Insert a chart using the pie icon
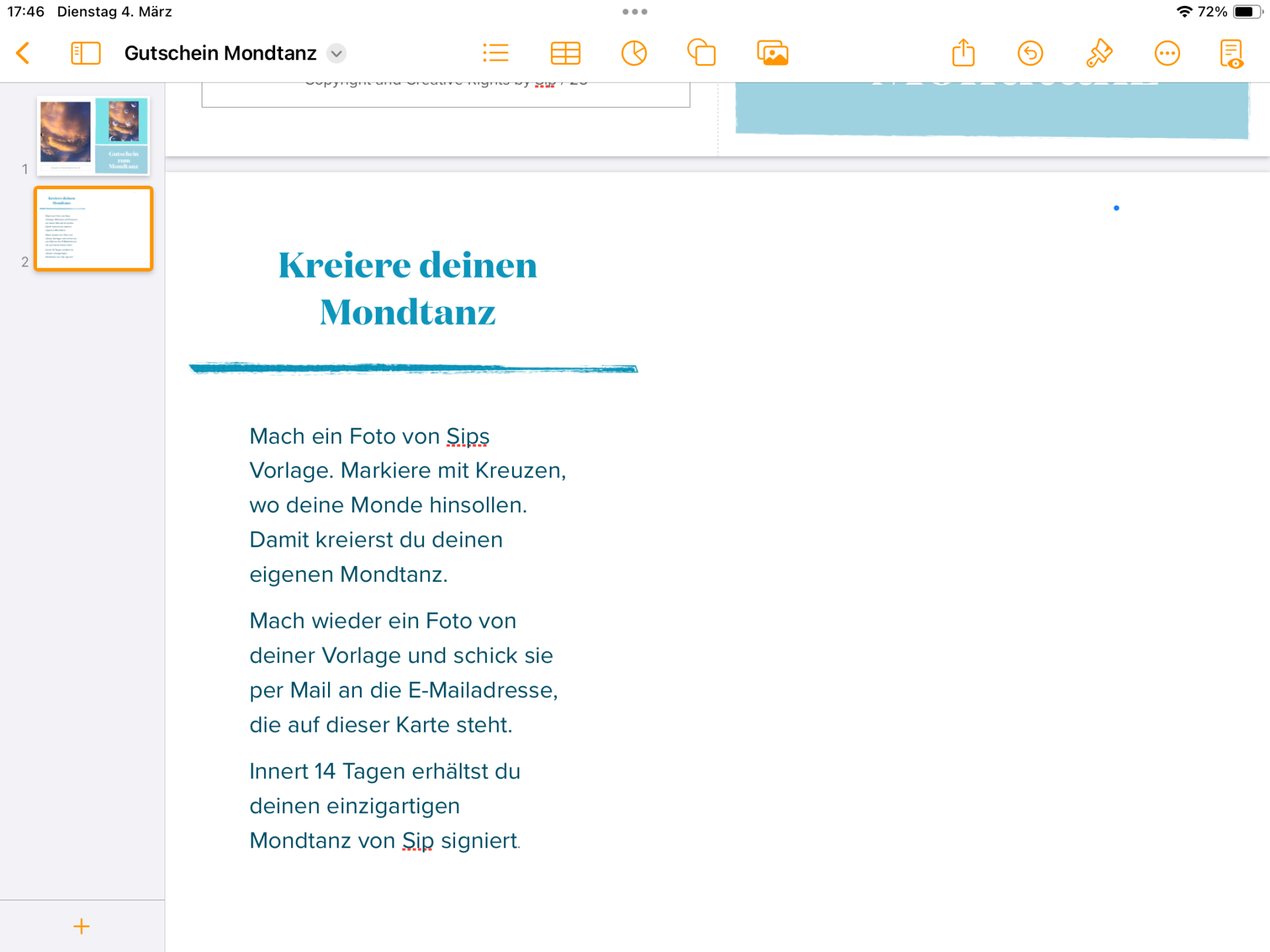 tap(634, 53)
